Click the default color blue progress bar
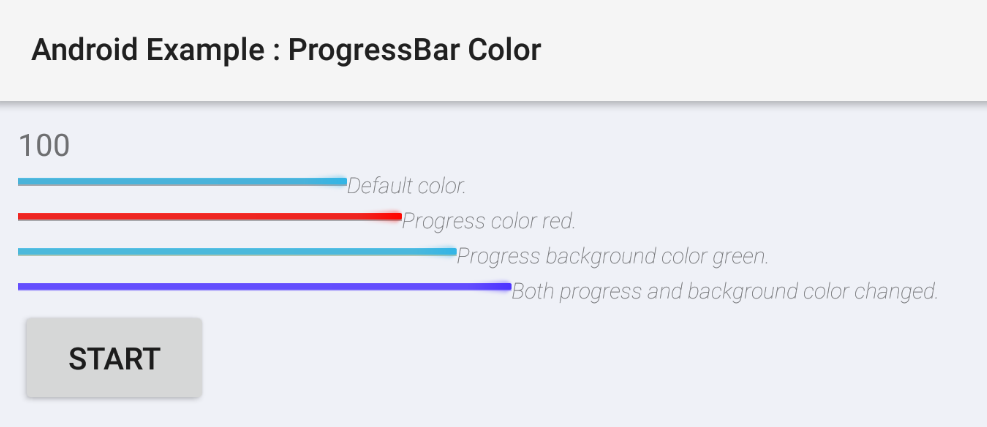The image size is (987, 427). 183,182
